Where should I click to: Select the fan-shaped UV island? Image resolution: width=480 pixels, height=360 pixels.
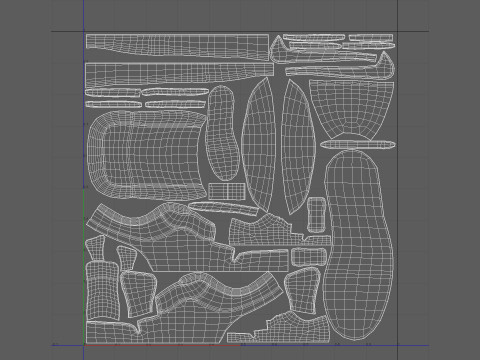[x=352, y=110]
